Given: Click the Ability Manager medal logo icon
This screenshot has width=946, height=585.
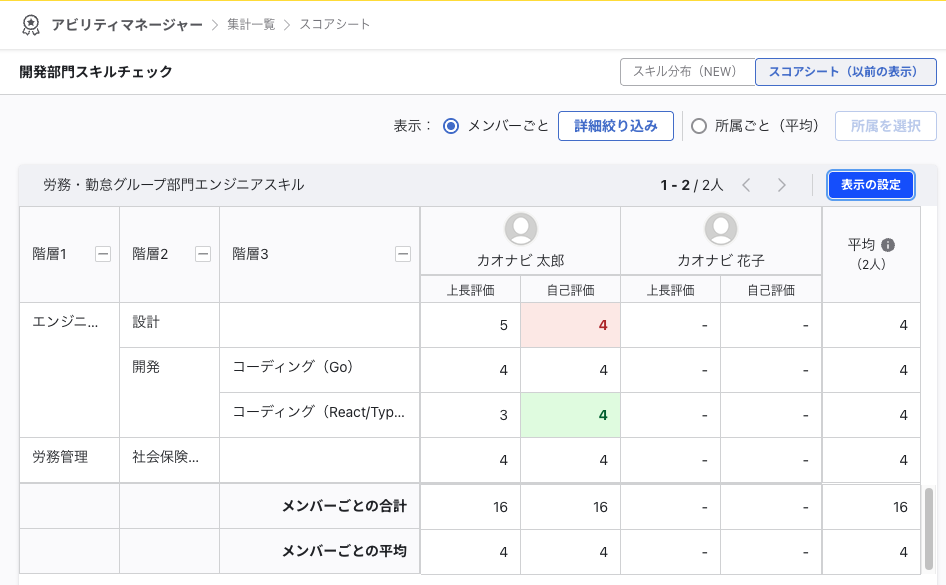Looking at the screenshot, I should tap(31, 25).
